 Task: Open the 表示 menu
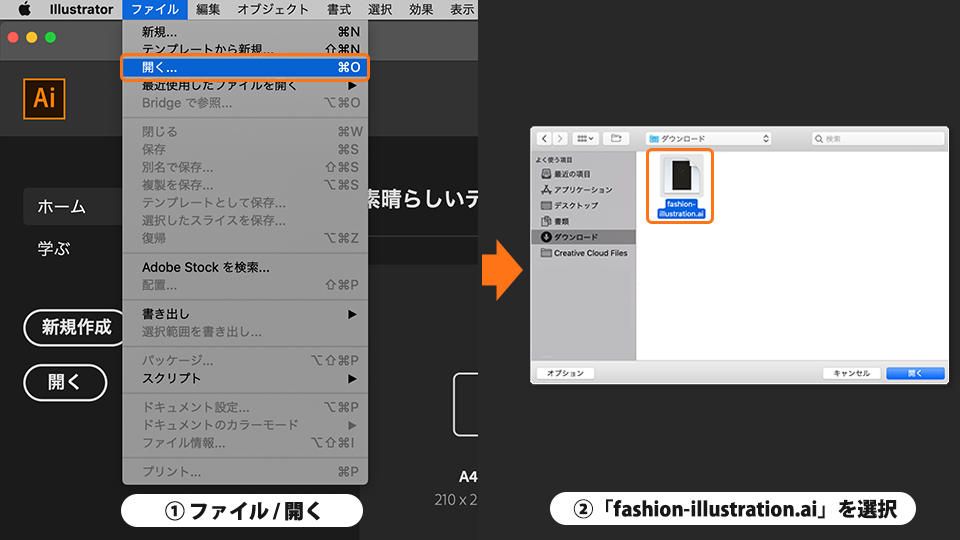462,9
